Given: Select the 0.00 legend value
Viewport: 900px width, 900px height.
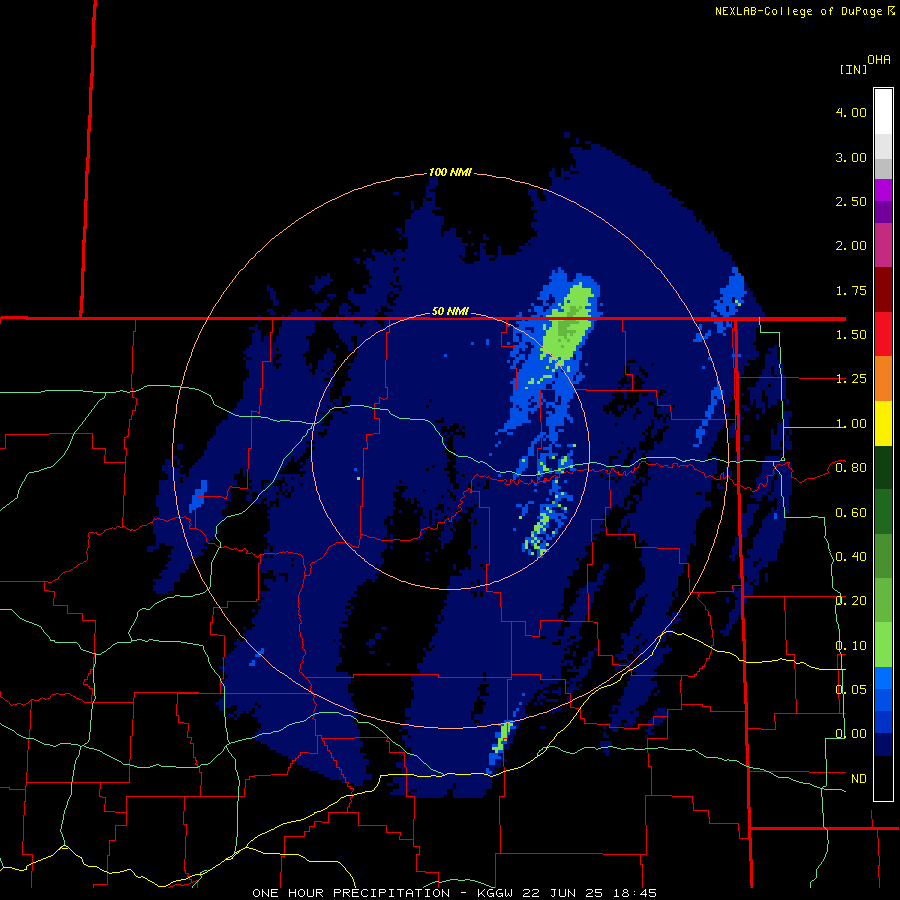Looking at the screenshot, I should tap(851, 734).
